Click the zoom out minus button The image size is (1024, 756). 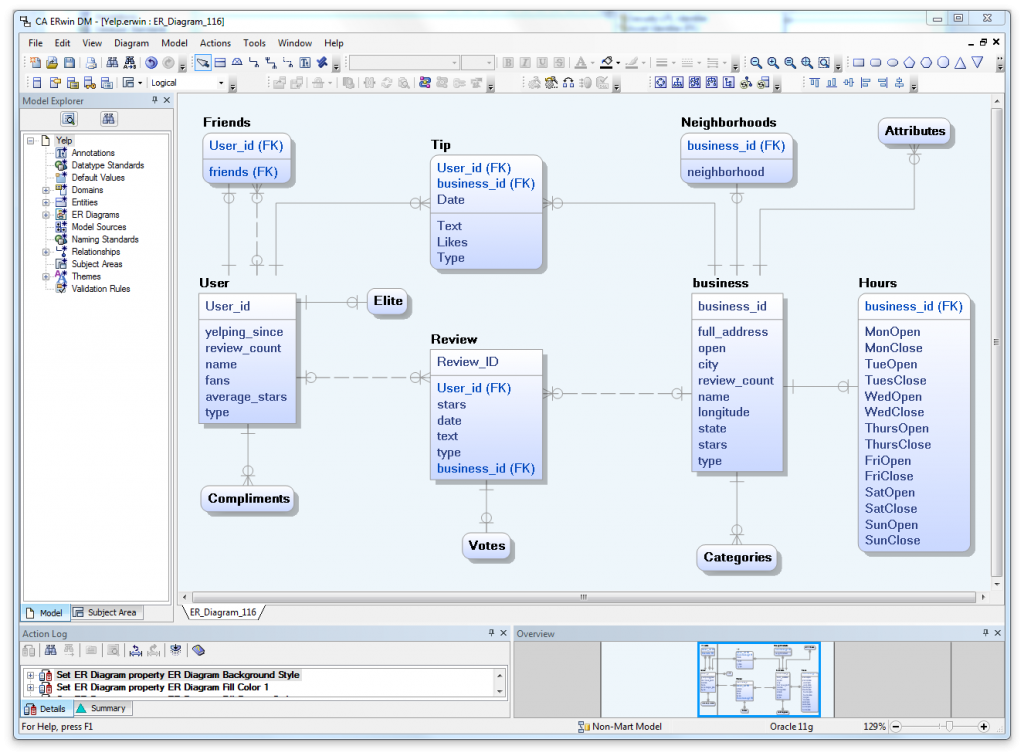pyautogui.click(x=896, y=727)
